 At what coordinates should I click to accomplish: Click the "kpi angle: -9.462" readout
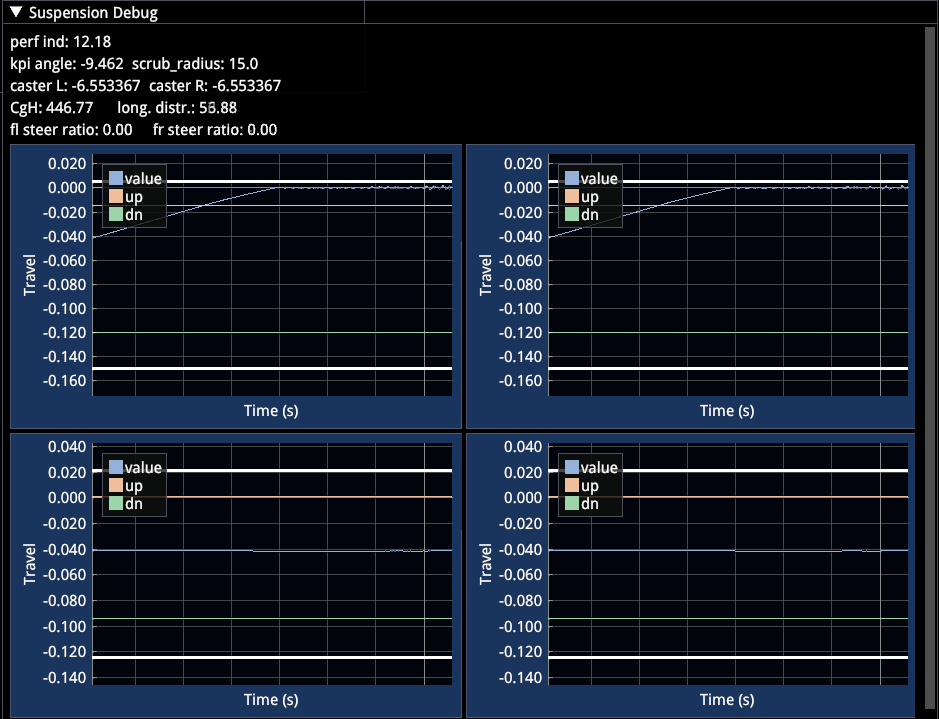[67, 63]
